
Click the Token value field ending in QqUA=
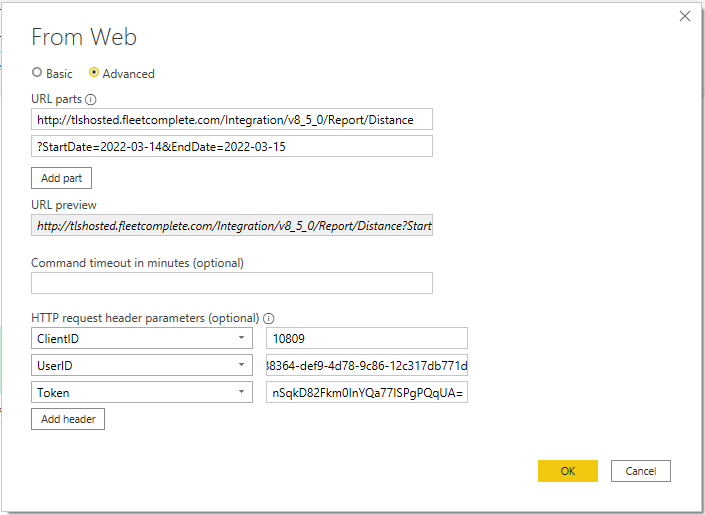tap(367, 392)
